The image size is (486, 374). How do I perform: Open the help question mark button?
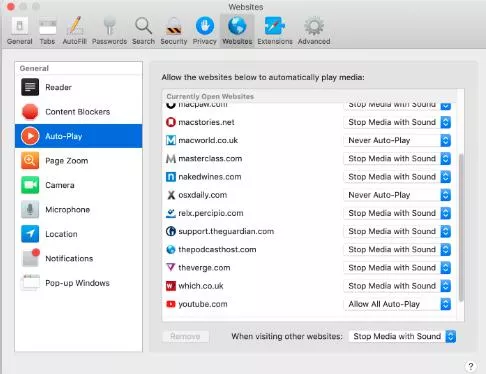click(471, 367)
